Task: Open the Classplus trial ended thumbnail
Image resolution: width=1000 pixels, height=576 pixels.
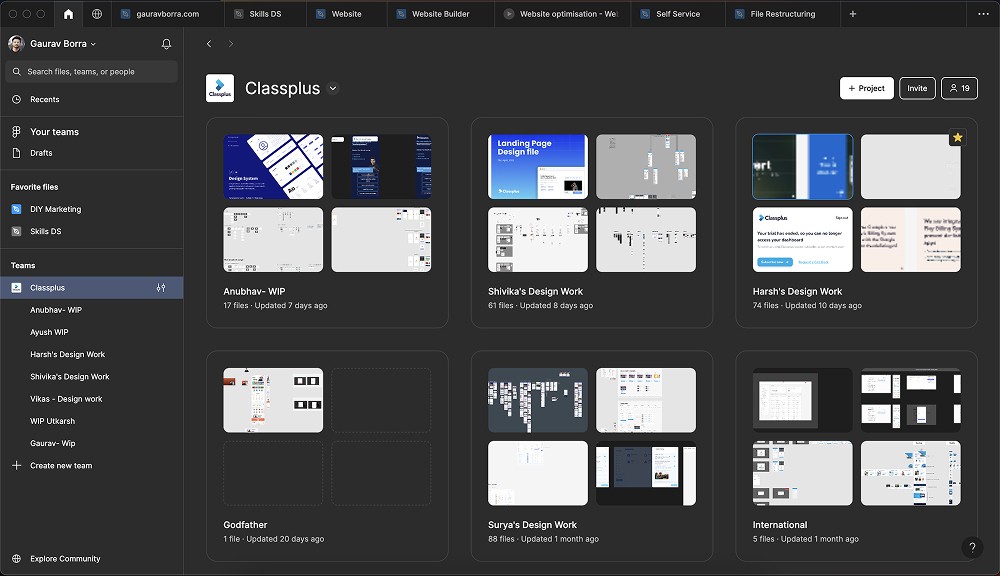Action: coord(802,239)
